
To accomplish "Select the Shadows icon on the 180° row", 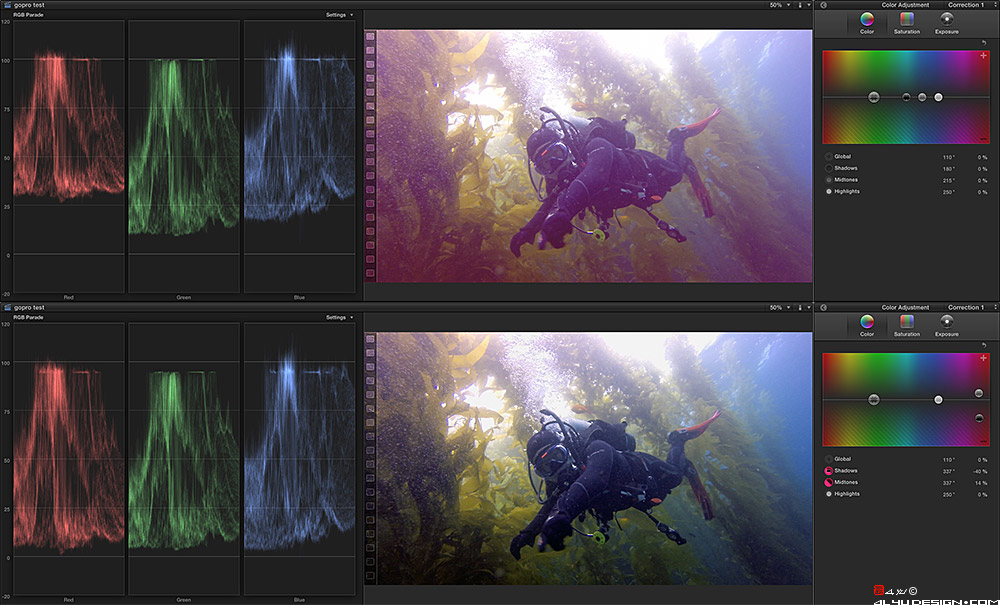I will pos(828,168).
